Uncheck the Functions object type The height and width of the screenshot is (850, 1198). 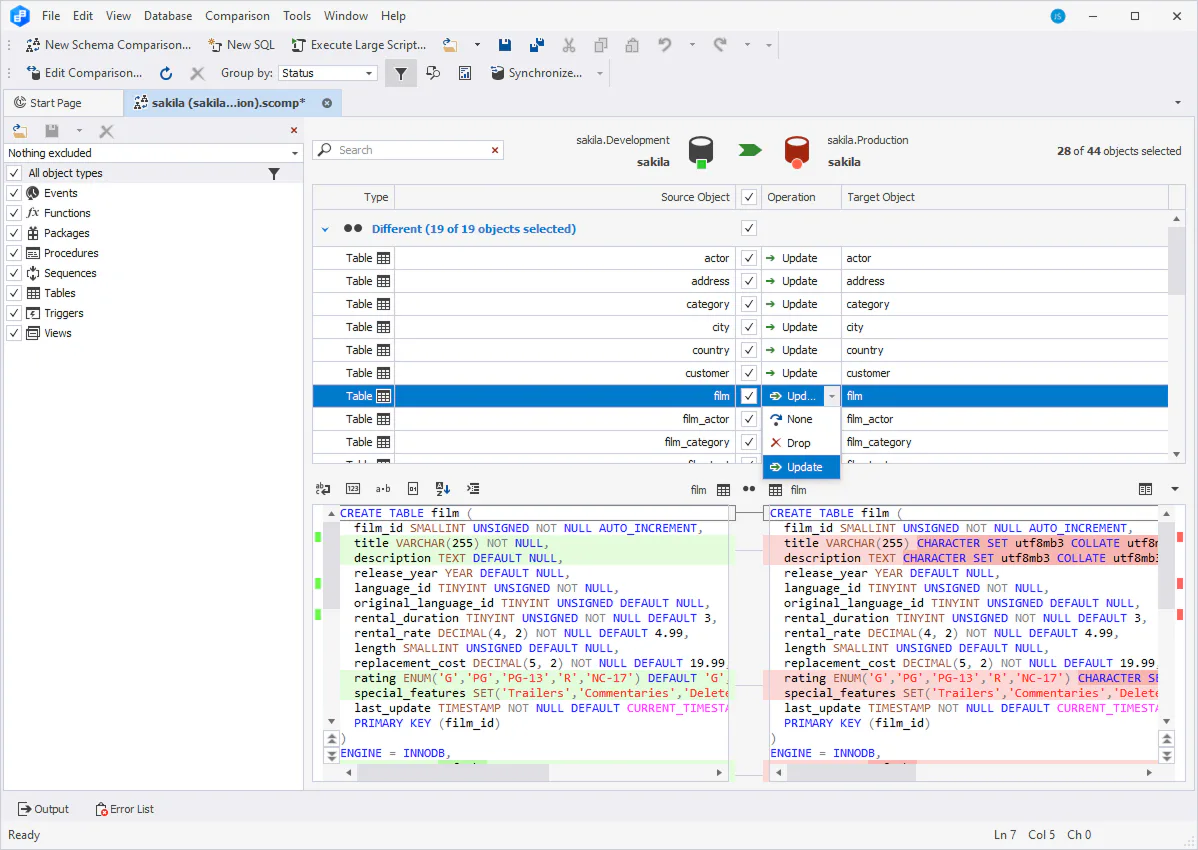tap(14, 213)
